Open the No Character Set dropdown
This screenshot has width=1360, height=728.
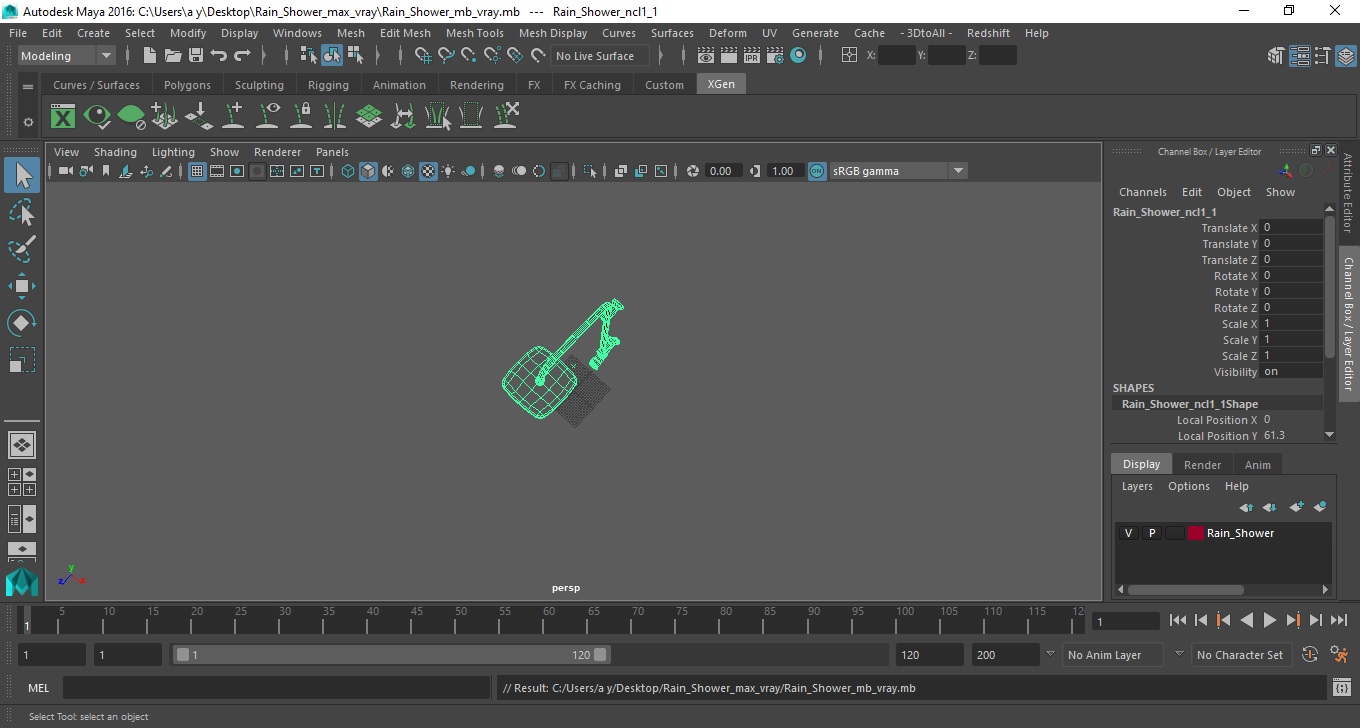(1243, 655)
